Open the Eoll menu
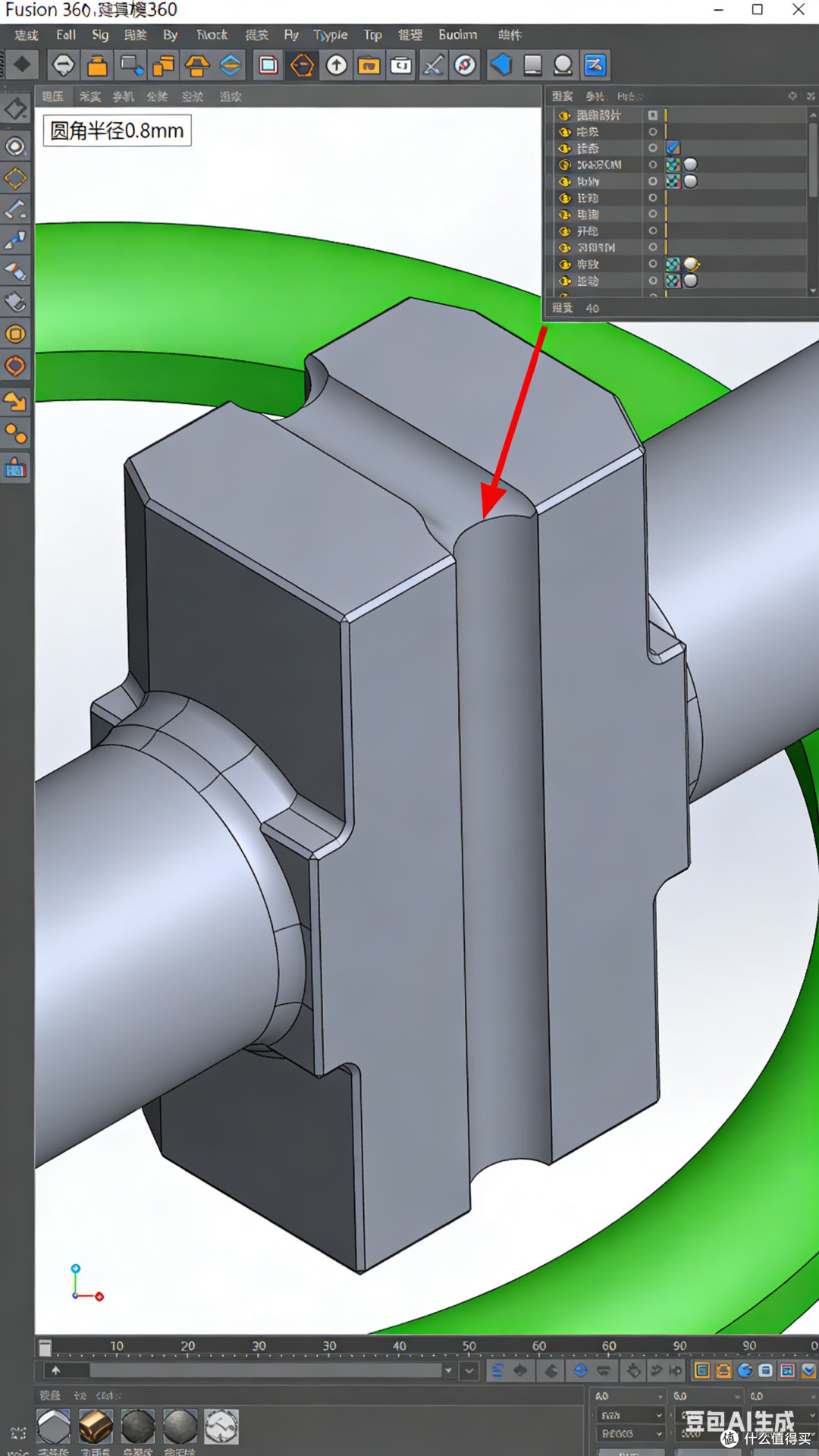Screen dimensions: 819x1456 click(x=66, y=35)
